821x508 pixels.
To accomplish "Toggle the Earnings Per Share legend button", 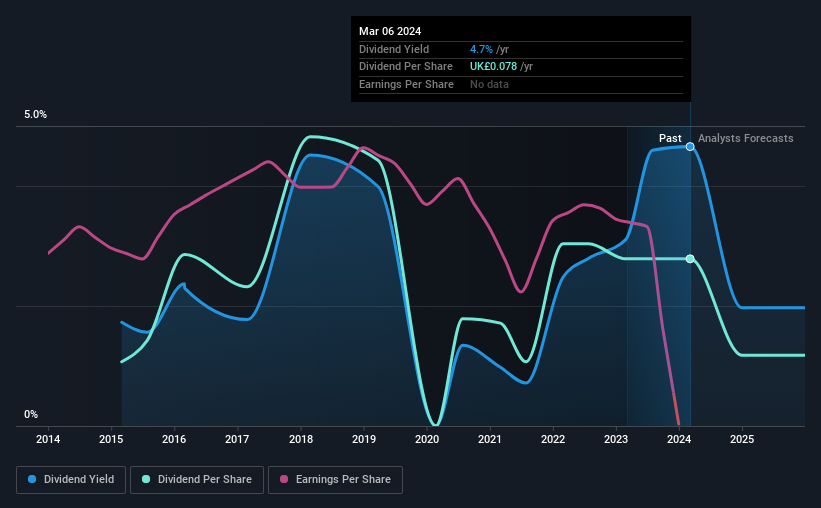I will 335,480.
